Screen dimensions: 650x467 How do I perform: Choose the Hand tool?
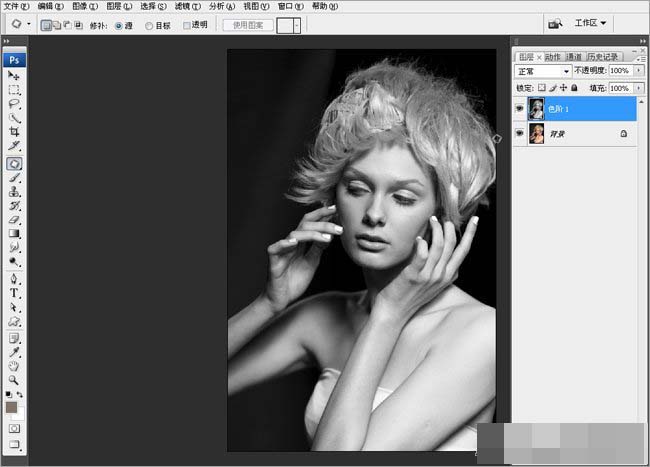tap(14, 366)
